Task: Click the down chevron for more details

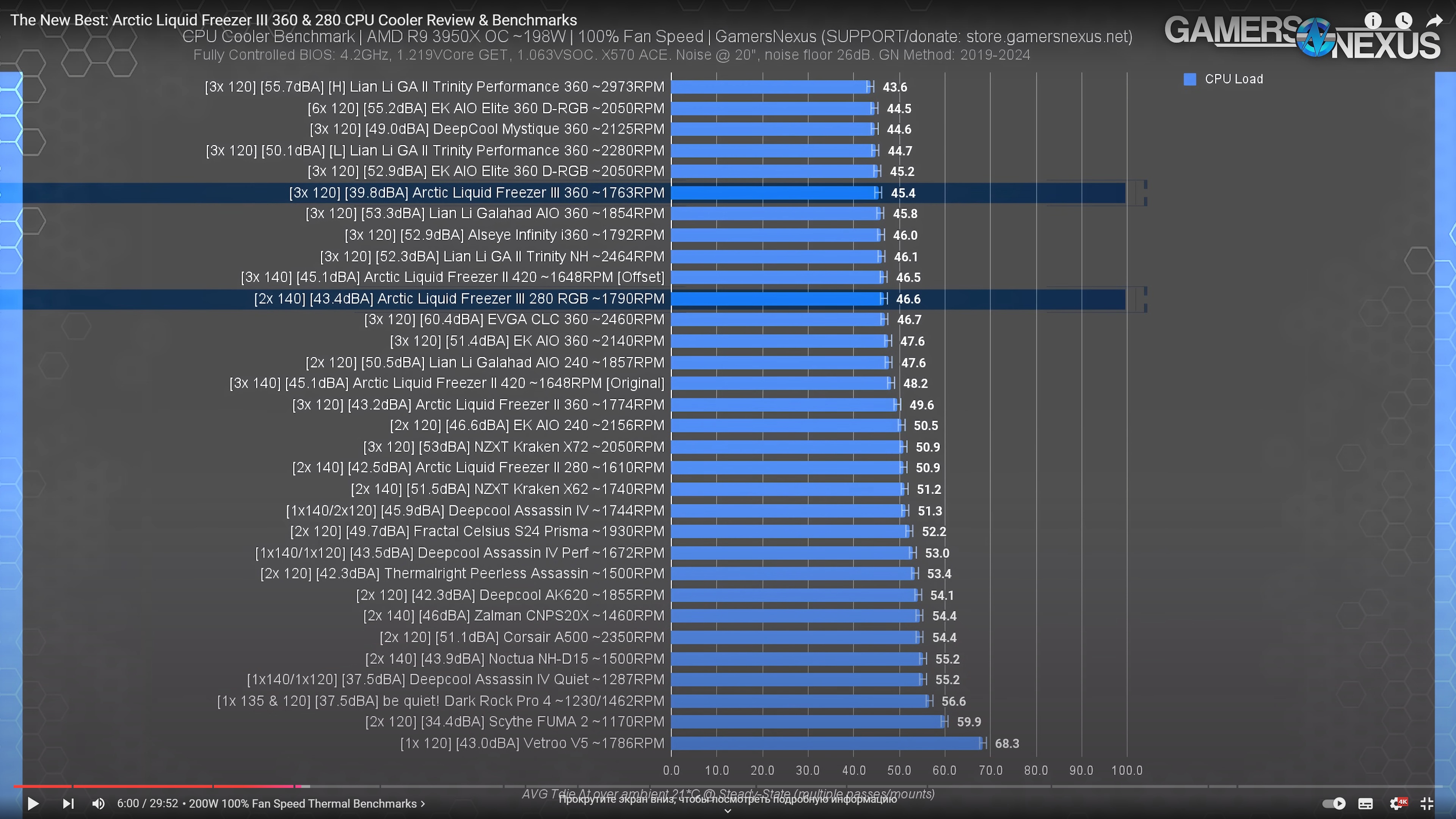Action: click(728, 811)
